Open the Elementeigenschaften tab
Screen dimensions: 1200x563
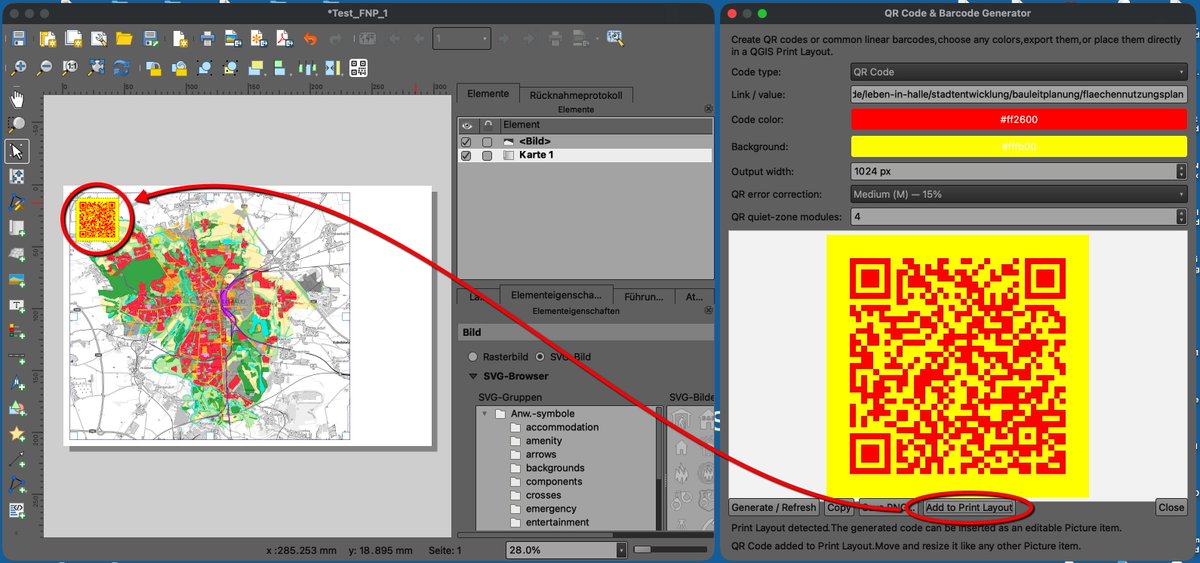coord(555,296)
